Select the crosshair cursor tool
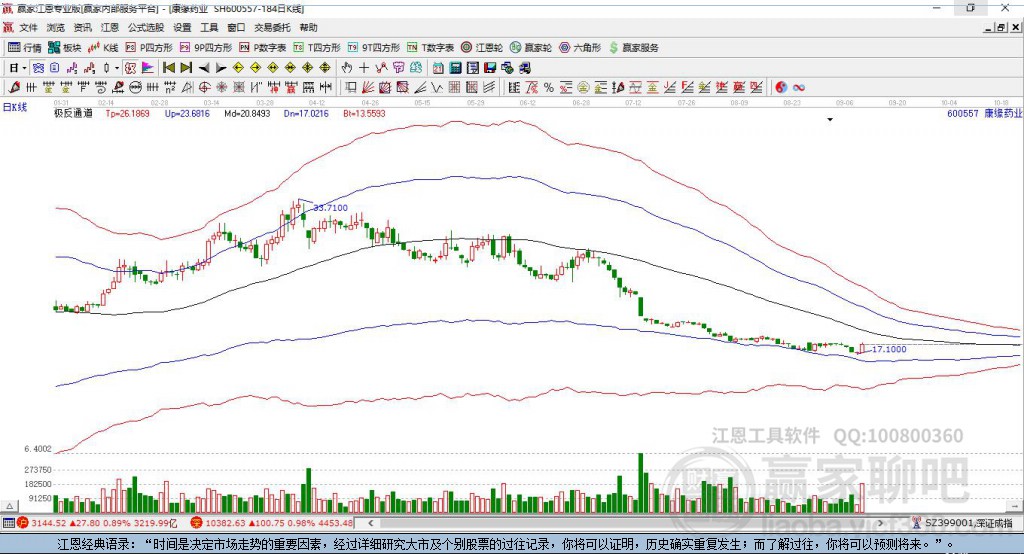The width and height of the screenshot is (1024, 554). coord(364,68)
